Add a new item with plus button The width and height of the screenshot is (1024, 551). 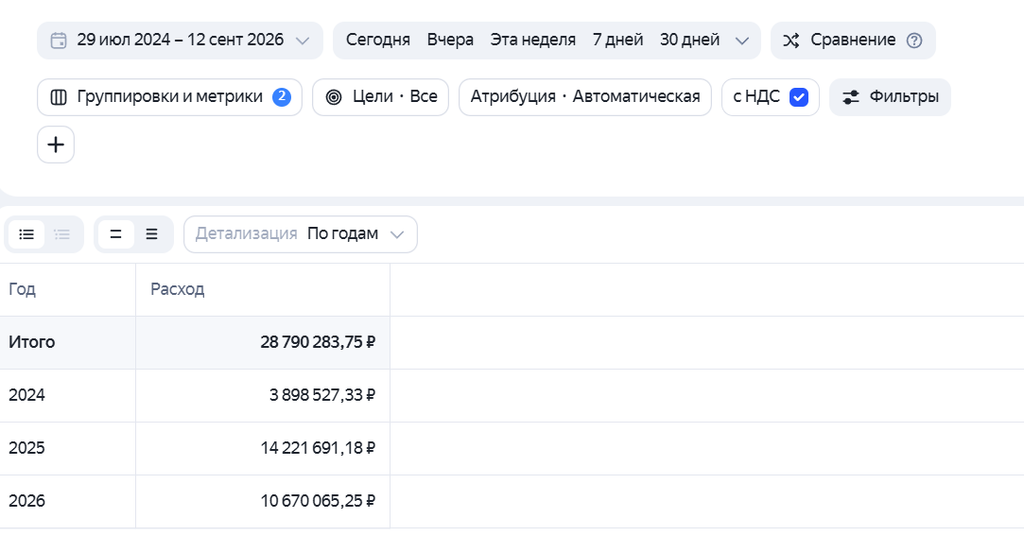pos(56,144)
